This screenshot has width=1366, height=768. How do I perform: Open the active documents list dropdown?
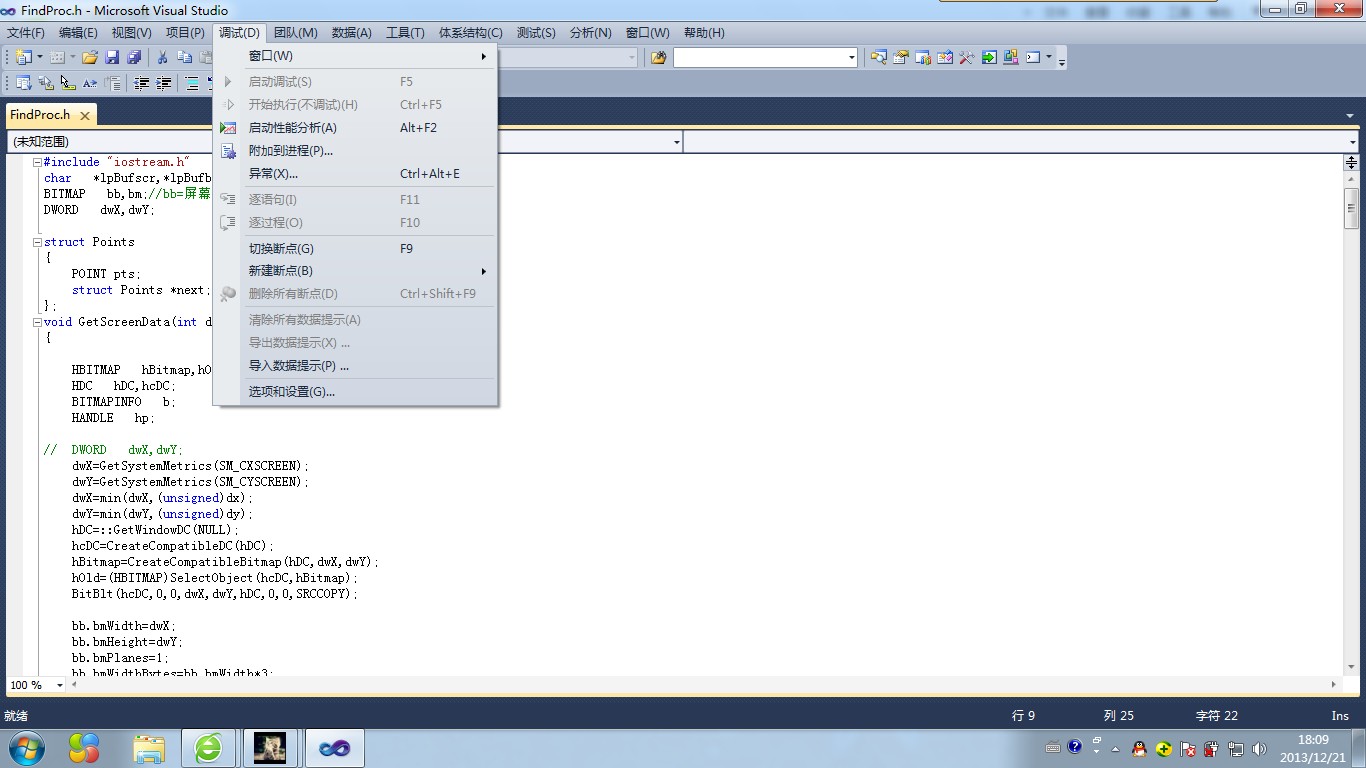[1350, 116]
